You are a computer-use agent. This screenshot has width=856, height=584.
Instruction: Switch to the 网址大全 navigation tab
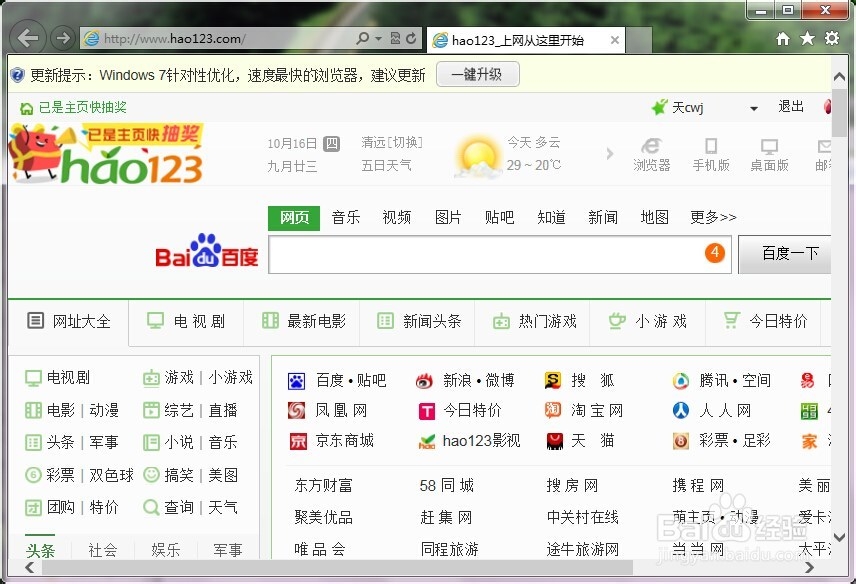(x=69, y=322)
